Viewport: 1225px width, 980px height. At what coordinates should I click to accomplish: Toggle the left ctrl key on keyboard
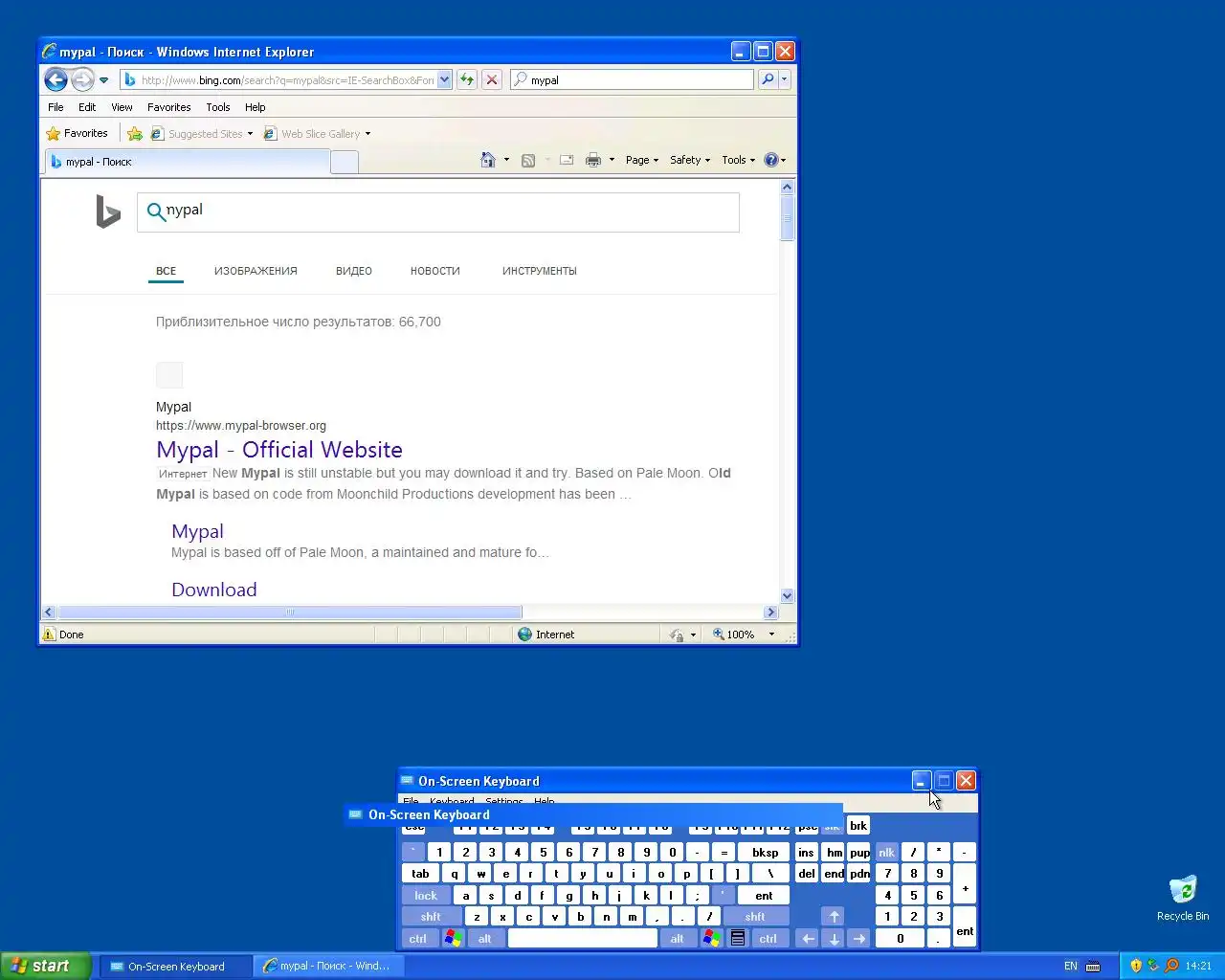click(x=418, y=939)
